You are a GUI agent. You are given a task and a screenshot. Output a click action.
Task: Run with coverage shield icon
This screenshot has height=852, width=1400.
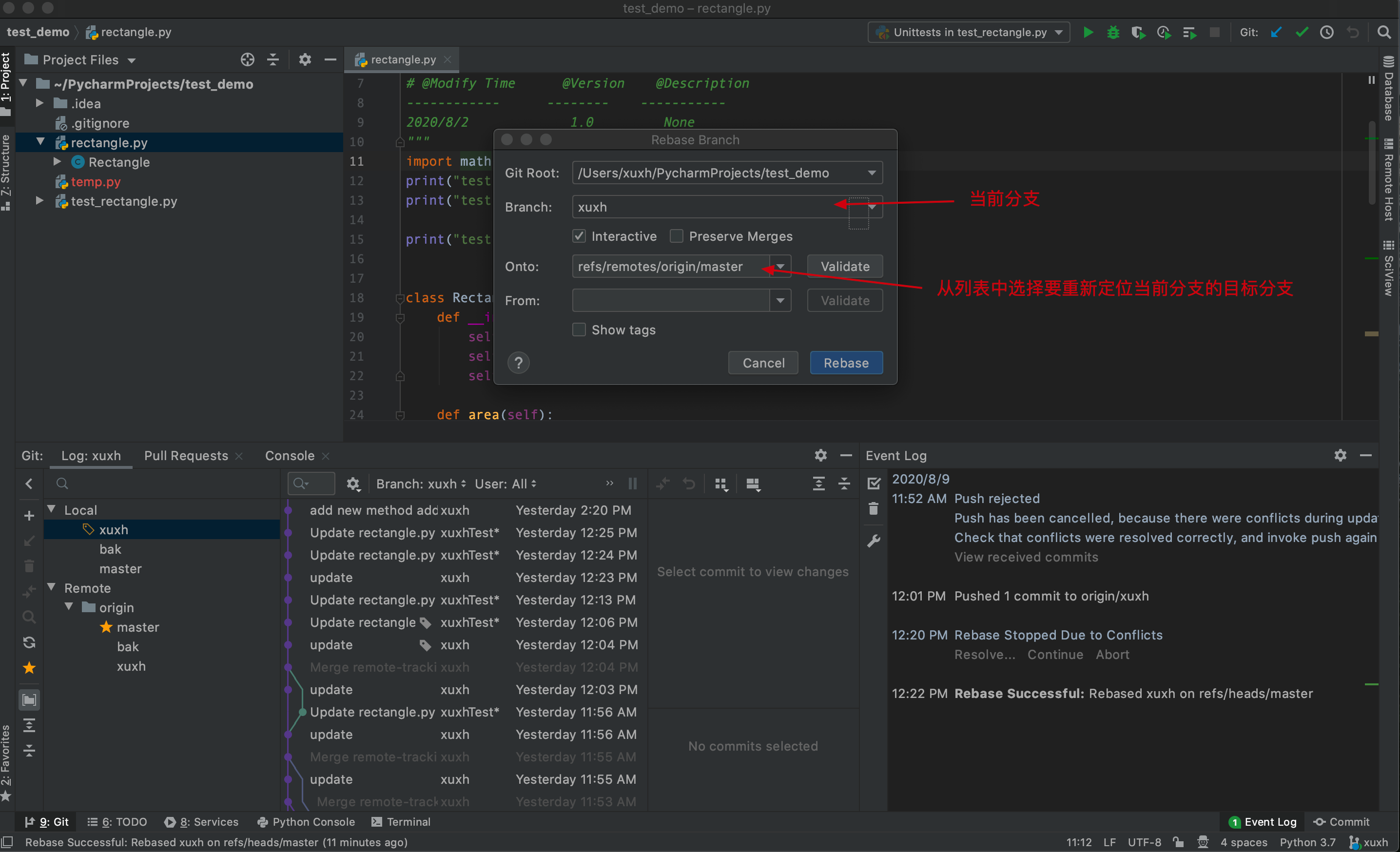1138,32
